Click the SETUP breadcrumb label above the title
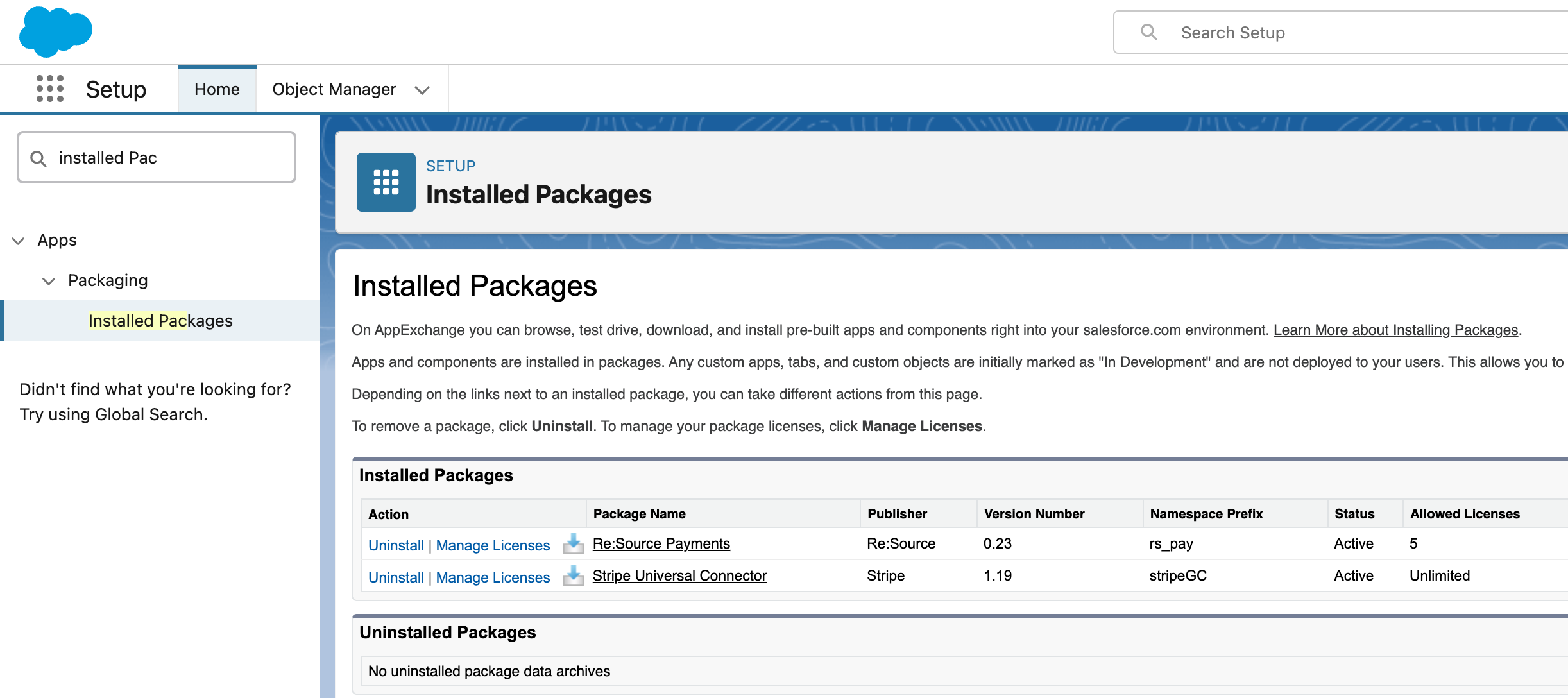 pos(451,166)
